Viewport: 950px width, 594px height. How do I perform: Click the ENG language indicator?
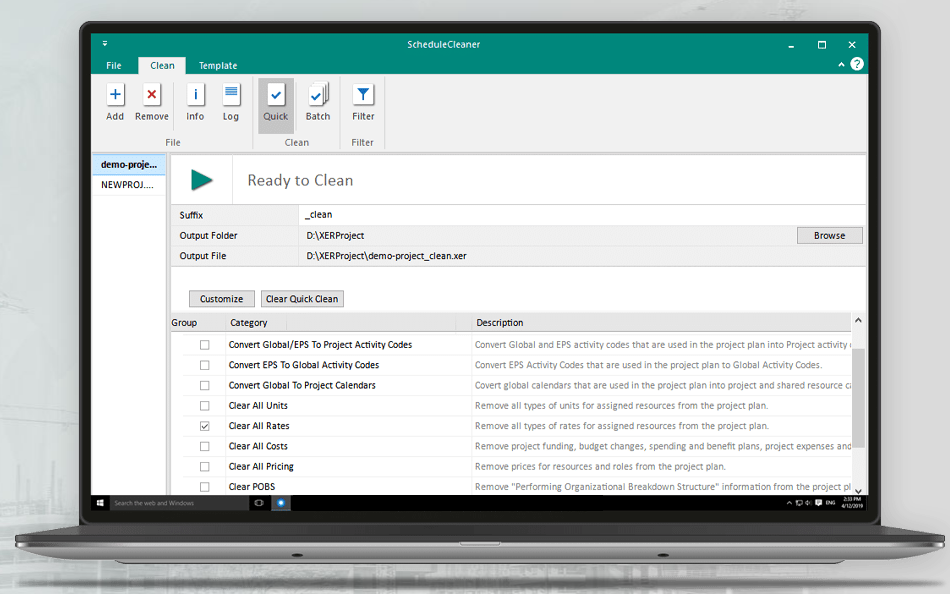pos(831,503)
